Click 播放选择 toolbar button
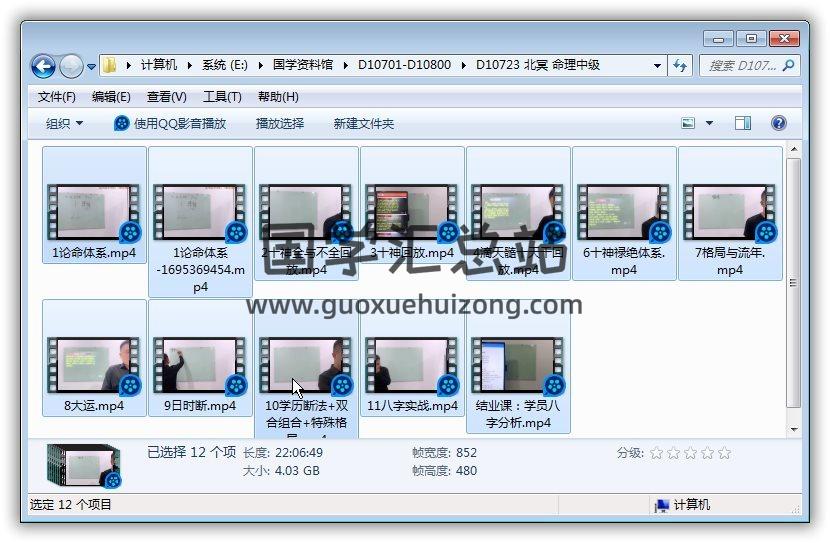 click(279, 124)
